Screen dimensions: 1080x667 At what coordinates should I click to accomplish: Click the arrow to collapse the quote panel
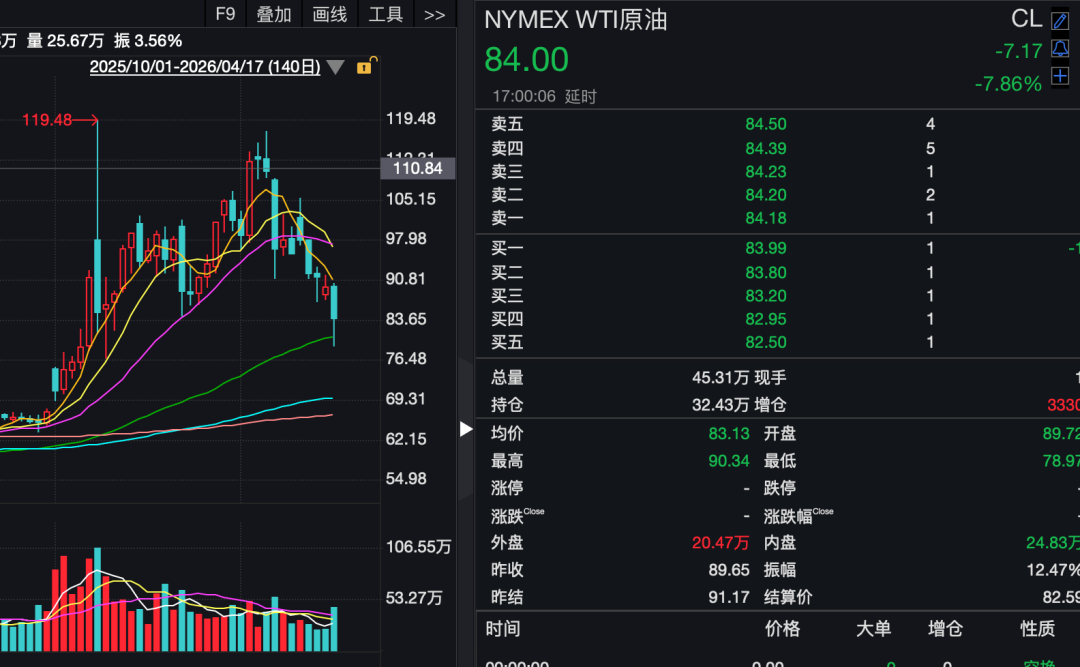pyautogui.click(x=465, y=429)
